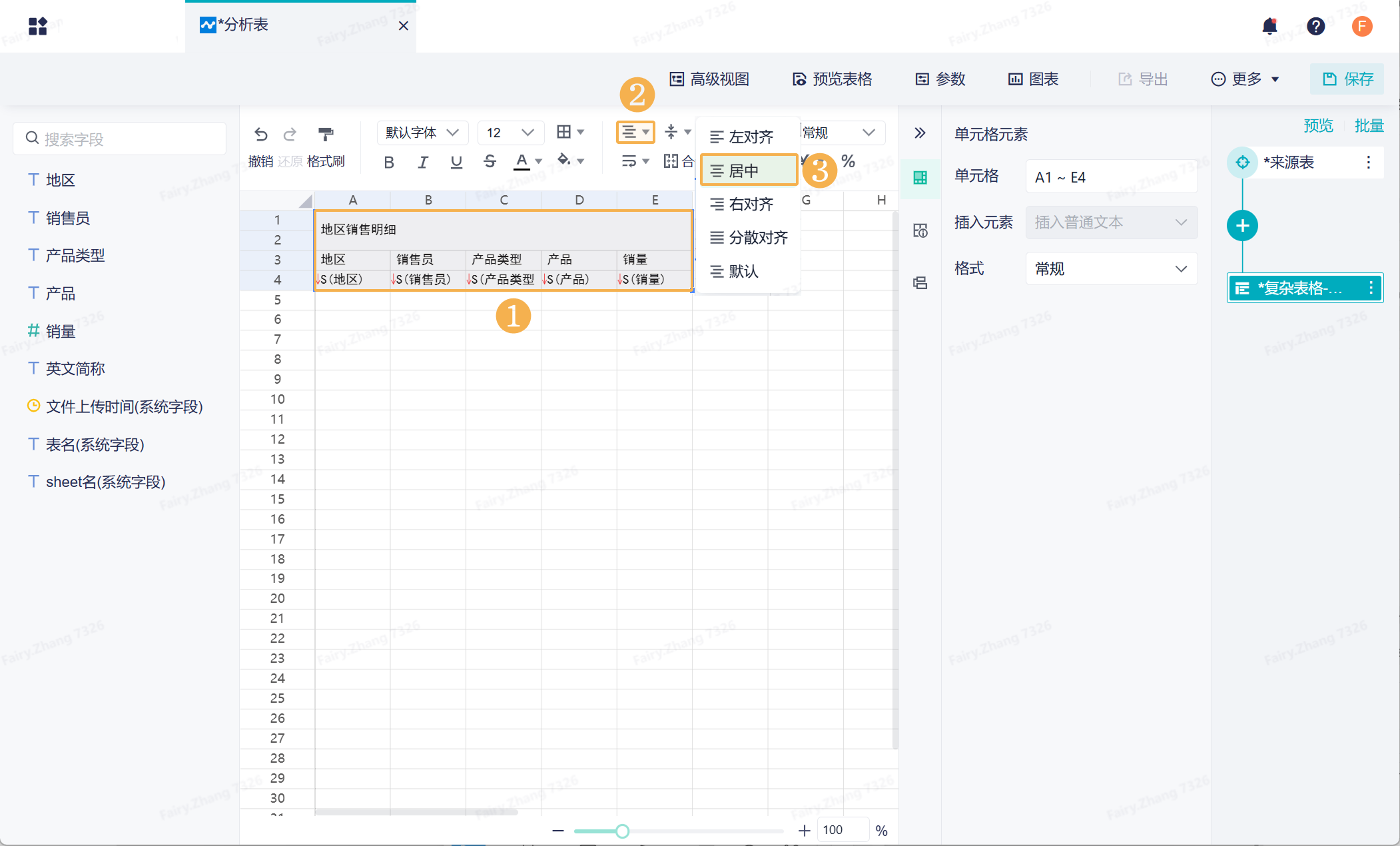Choose 右对齐 right alignment option
The height and width of the screenshot is (846, 1400).
(749, 205)
